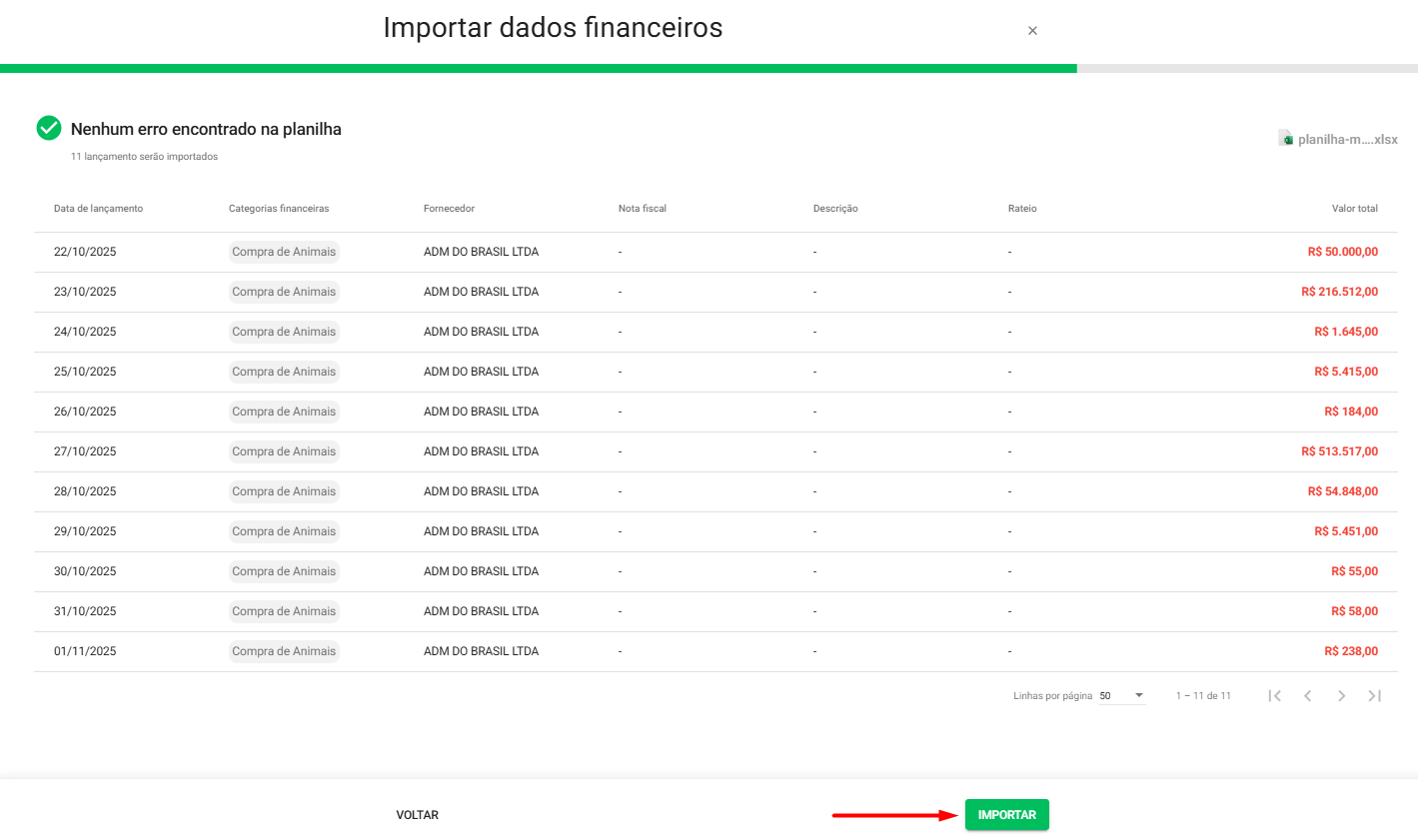Viewport: 1418px width, 840px height.
Task: Click the Valor total column header
Action: tap(1354, 209)
